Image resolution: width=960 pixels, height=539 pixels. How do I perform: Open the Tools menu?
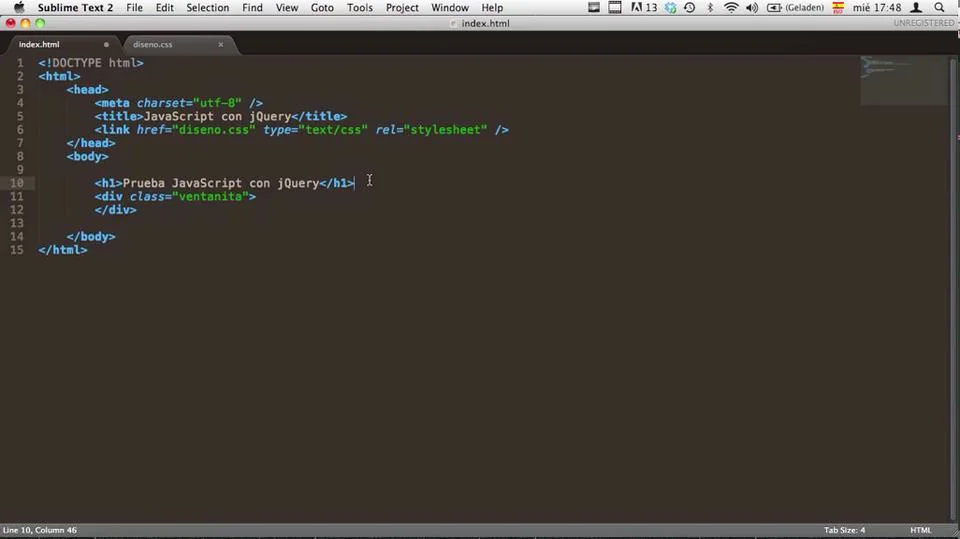359,7
